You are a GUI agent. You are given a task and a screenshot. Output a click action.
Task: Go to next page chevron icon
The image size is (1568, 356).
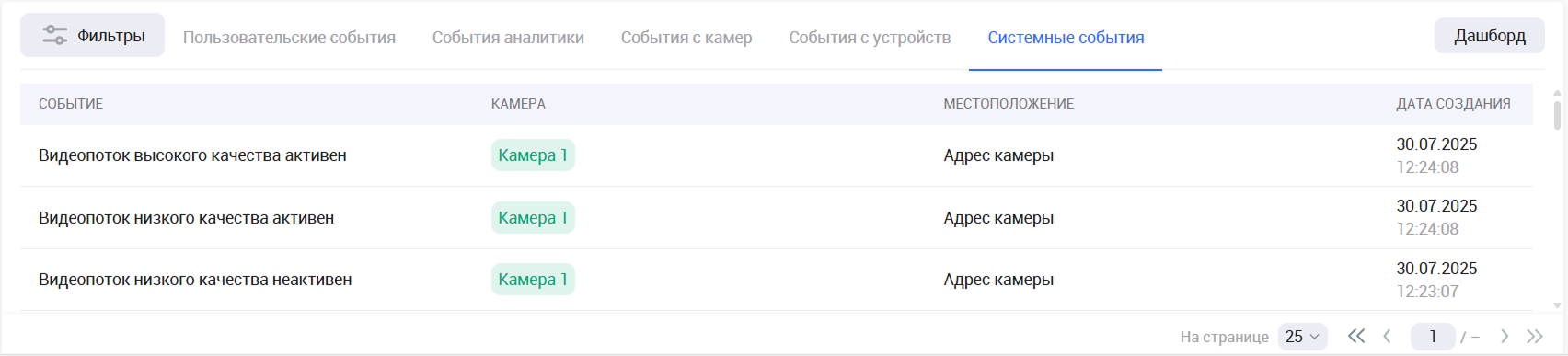tap(1505, 337)
